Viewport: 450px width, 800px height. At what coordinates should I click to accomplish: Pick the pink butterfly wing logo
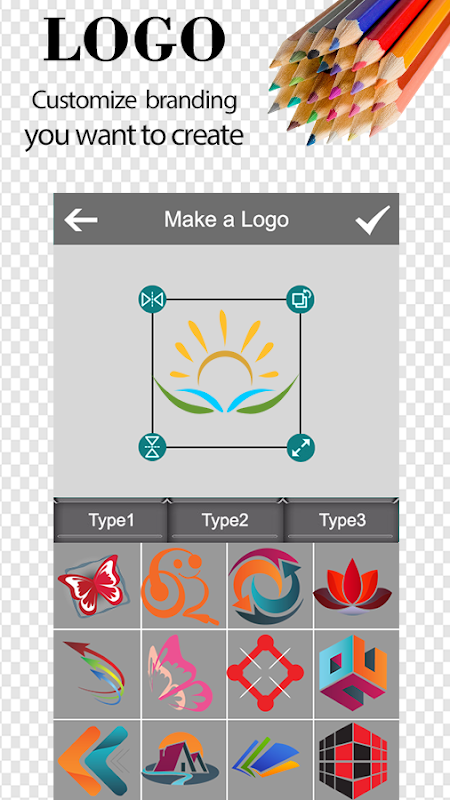184,674
